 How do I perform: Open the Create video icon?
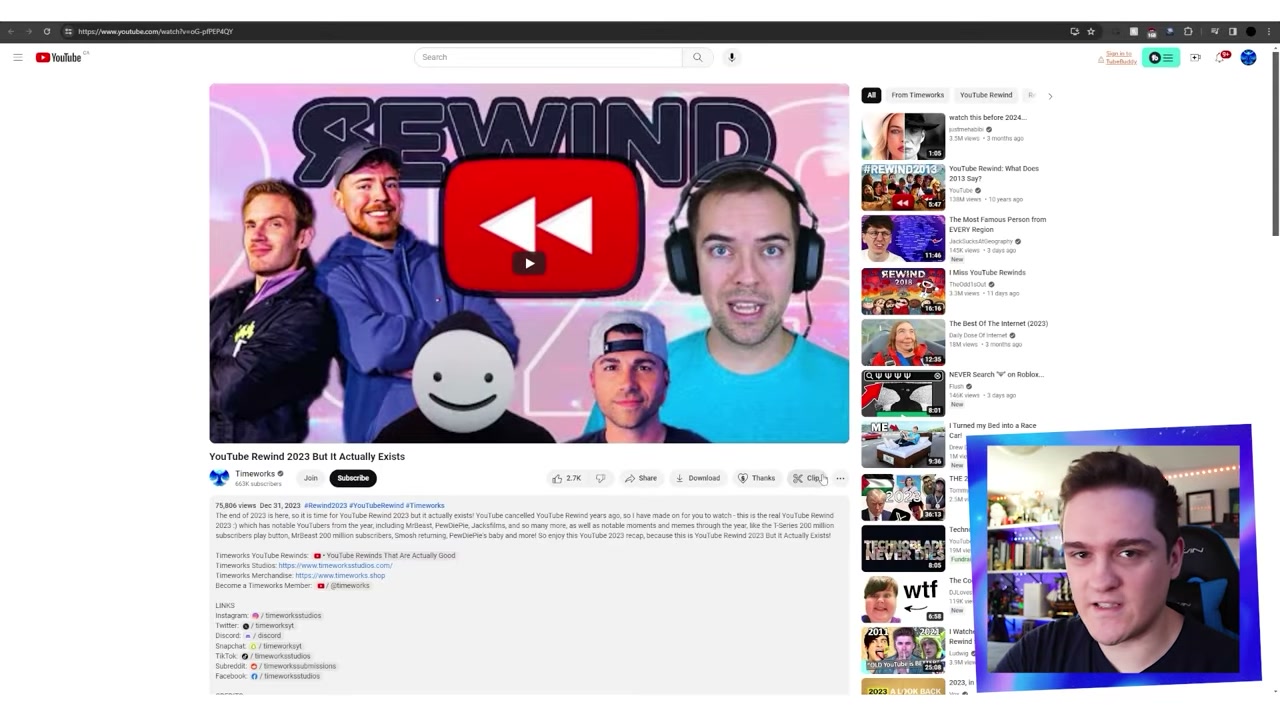click(x=1195, y=58)
